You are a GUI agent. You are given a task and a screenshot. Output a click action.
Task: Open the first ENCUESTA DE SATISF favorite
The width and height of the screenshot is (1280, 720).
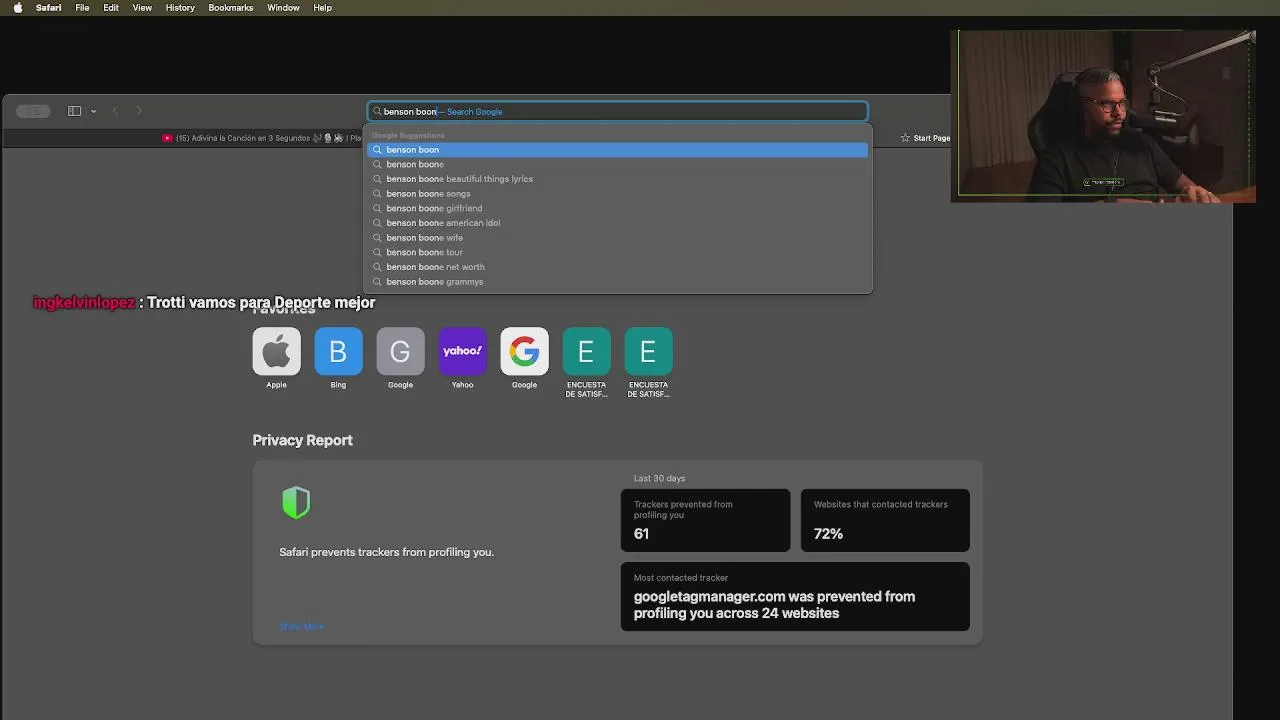(586, 351)
